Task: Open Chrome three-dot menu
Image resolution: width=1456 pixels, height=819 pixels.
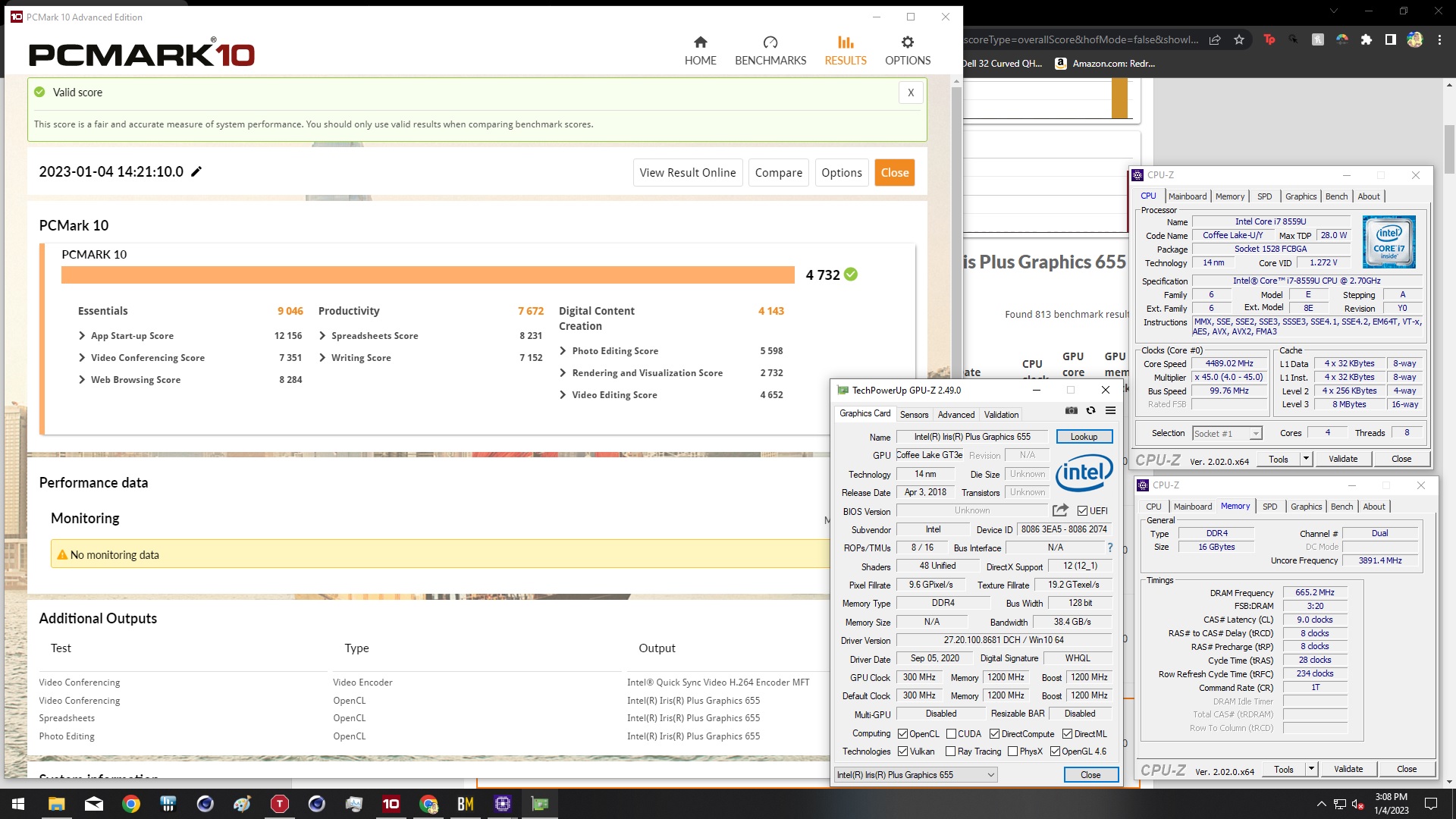Action: 1439,39
